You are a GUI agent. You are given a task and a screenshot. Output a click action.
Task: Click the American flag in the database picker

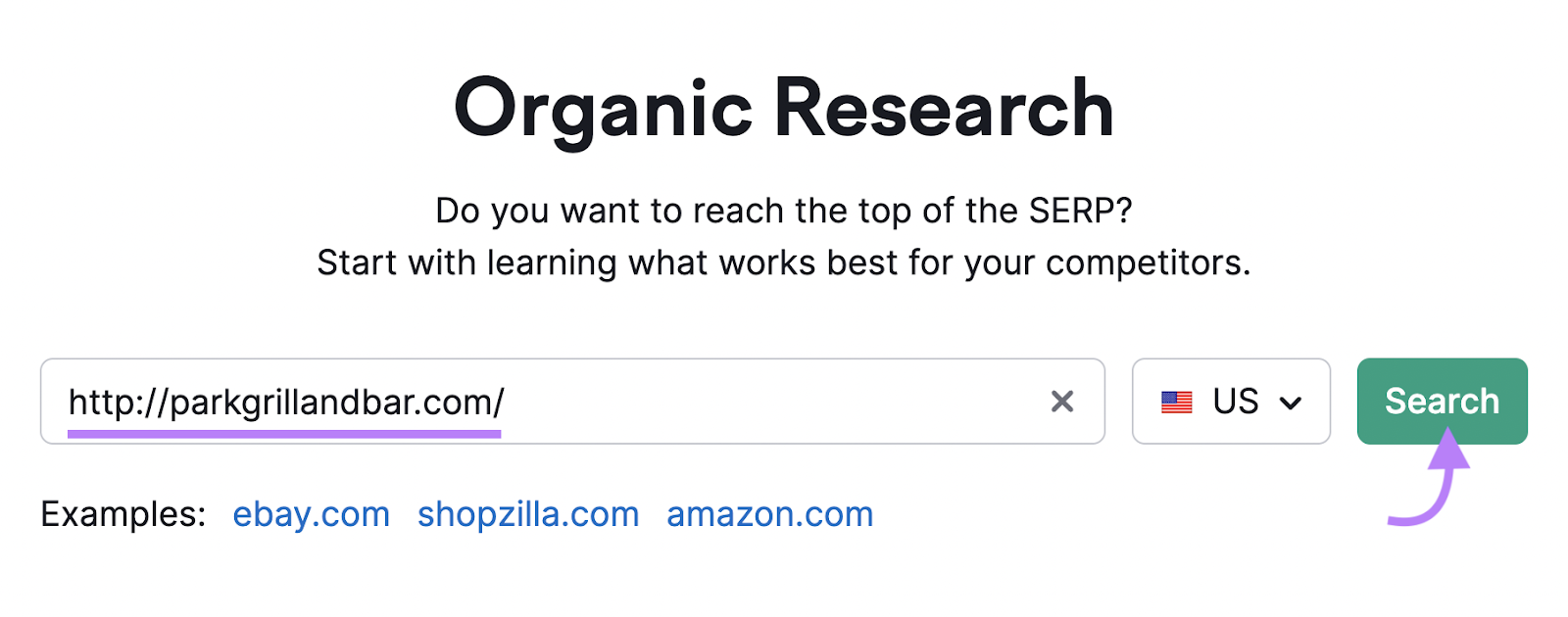(x=1177, y=402)
